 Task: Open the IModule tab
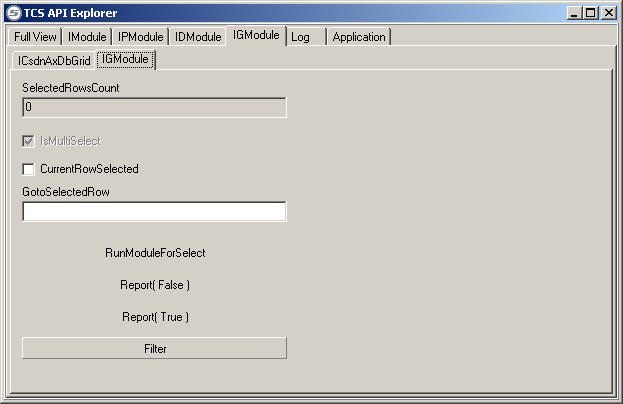pos(87,37)
